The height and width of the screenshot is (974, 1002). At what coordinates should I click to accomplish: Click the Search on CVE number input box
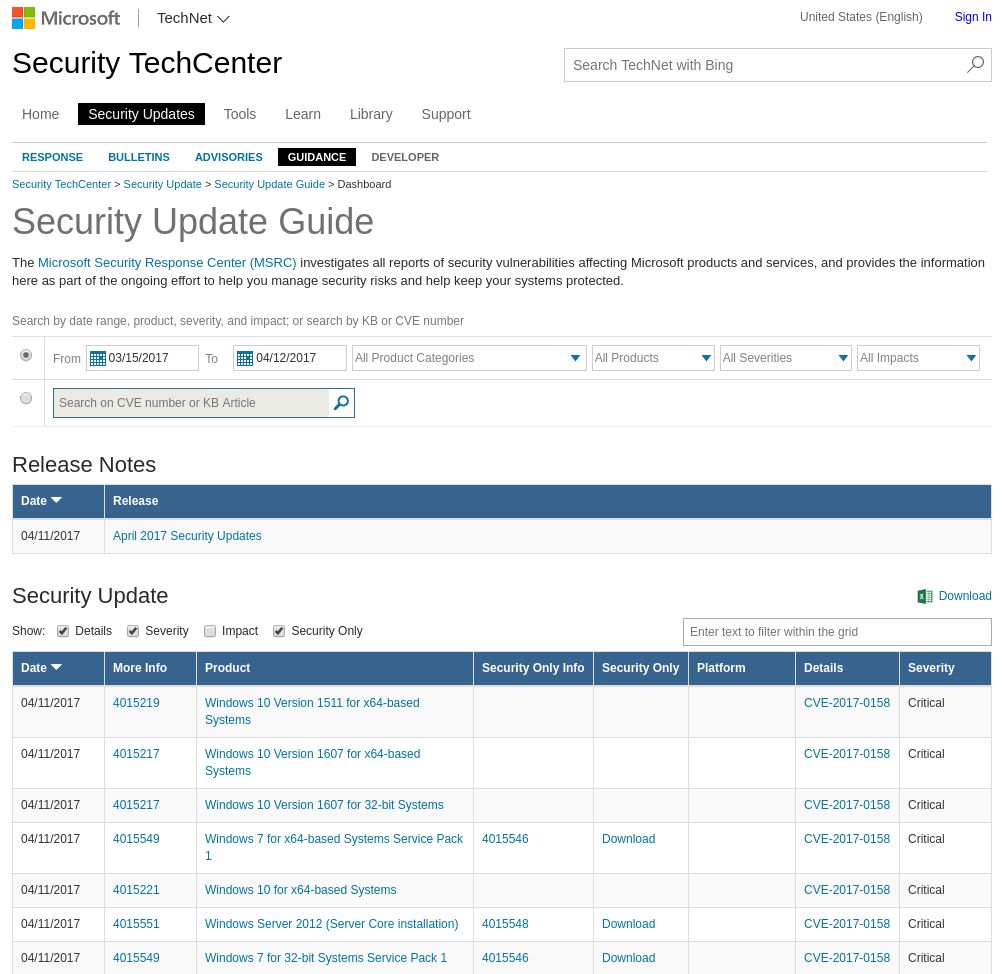coord(190,403)
